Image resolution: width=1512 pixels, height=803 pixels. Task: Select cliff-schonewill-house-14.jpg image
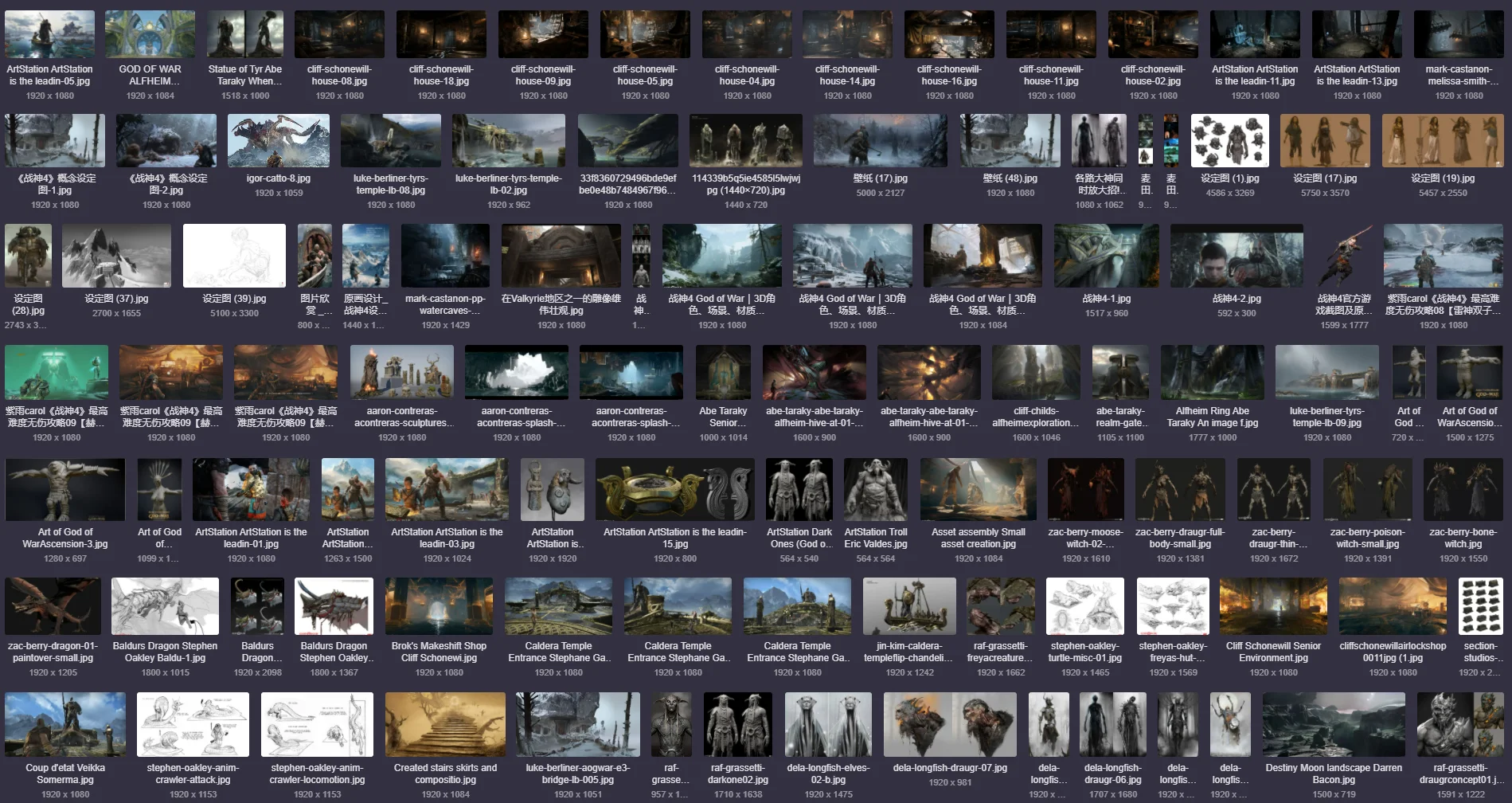(x=847, y=33)
